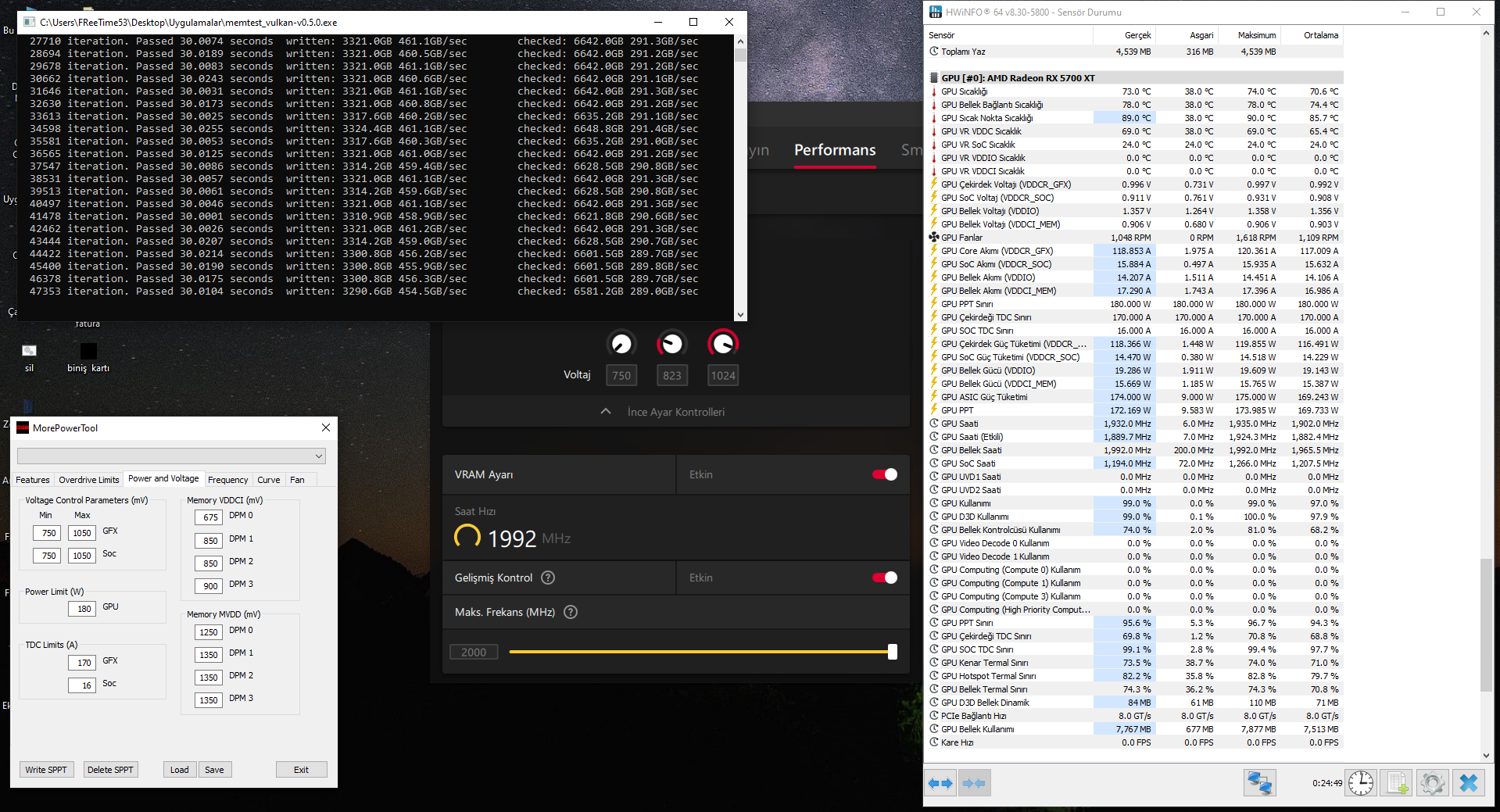Click the Maksimum column header in HWiNFO
This screenshot has height=812, width=1500.
(1249, 35)
